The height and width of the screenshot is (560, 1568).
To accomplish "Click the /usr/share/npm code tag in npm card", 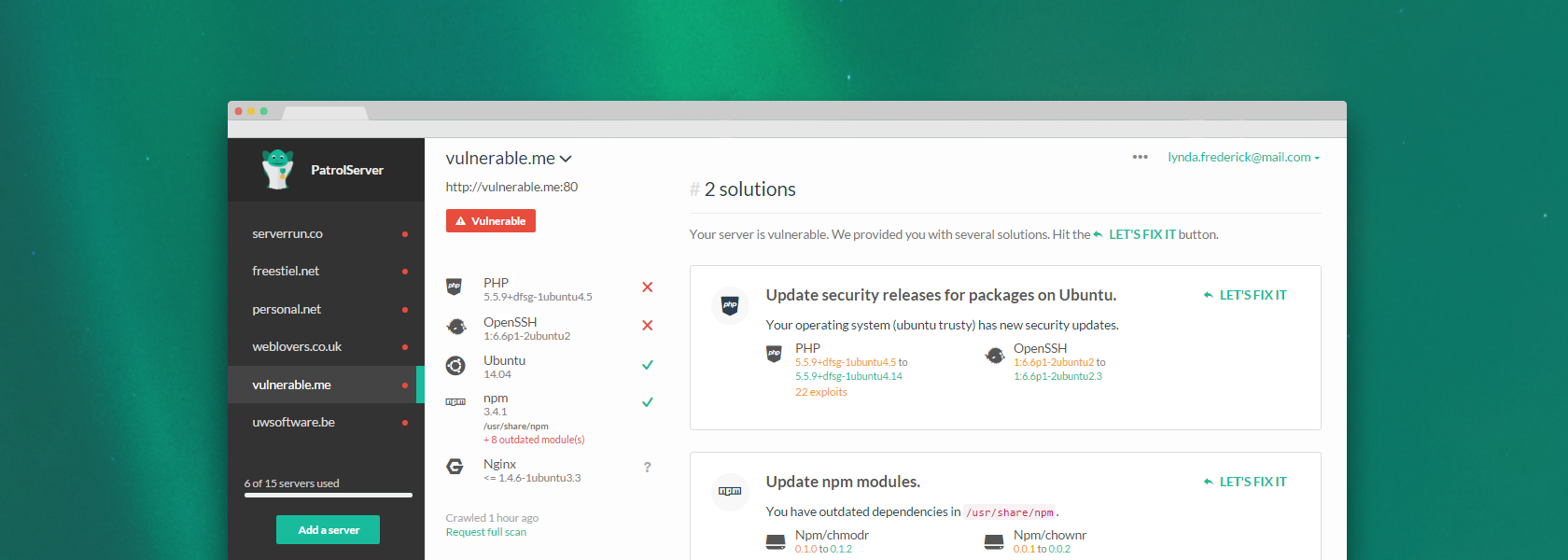I will [1010, 512].
